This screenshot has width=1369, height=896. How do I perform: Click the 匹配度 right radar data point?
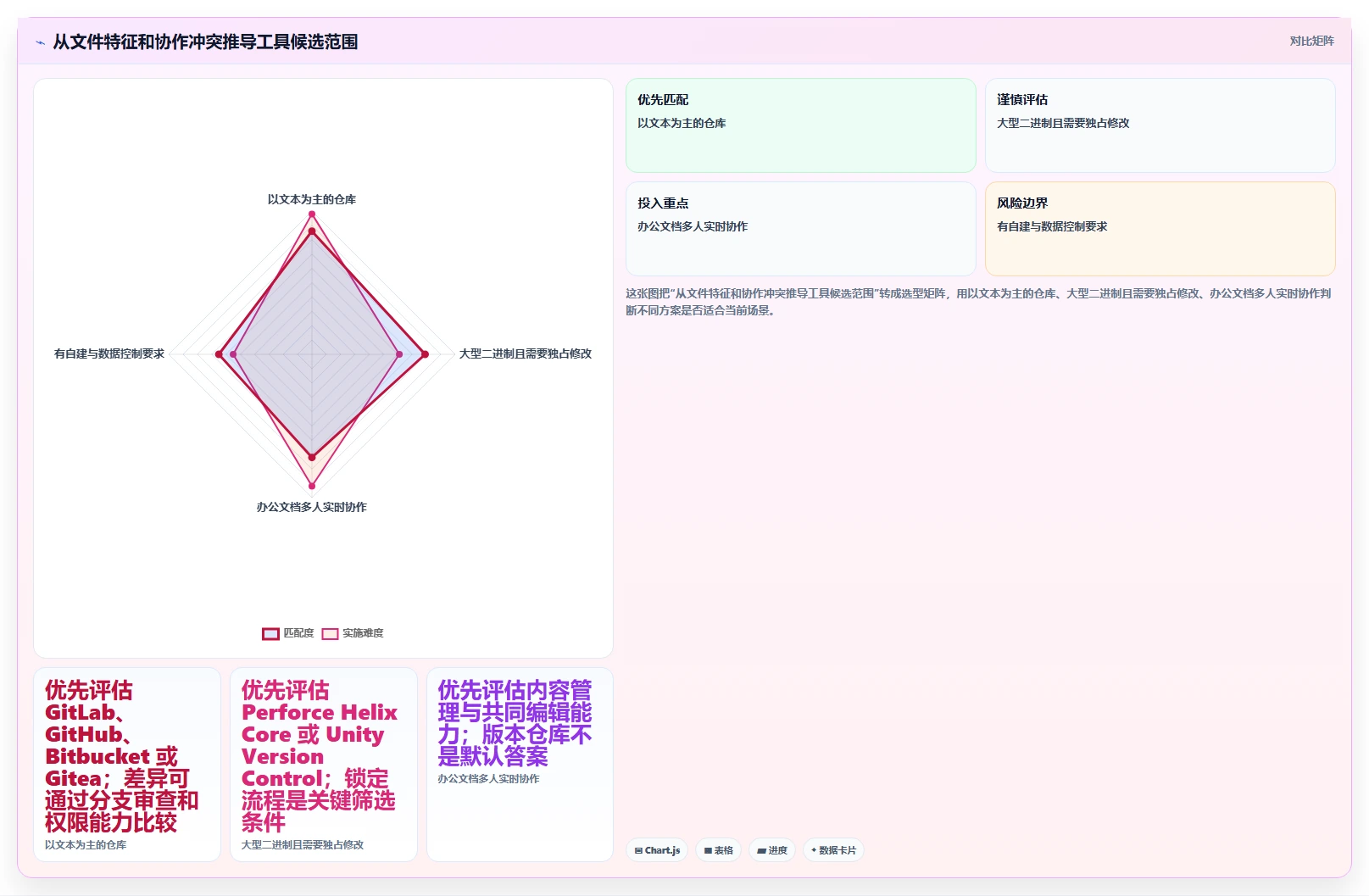pos(425,354)
